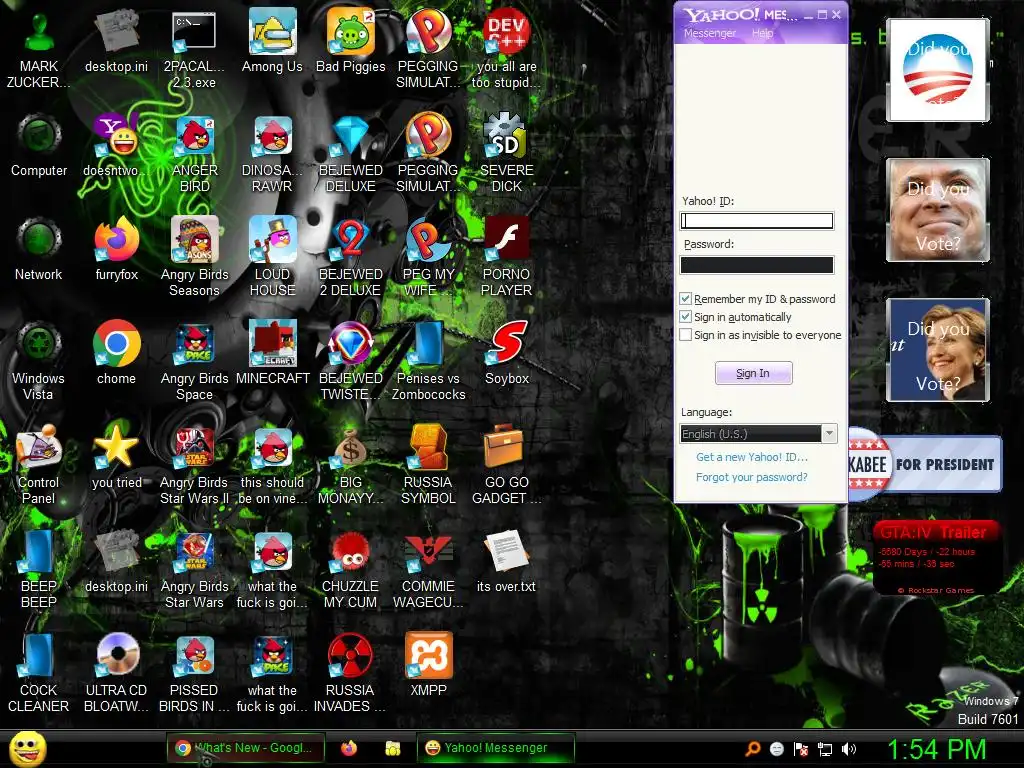Viewport: 1024px width, 768px height.
Task: Click Forgot your password? link
Action: (x=752, y=477)
